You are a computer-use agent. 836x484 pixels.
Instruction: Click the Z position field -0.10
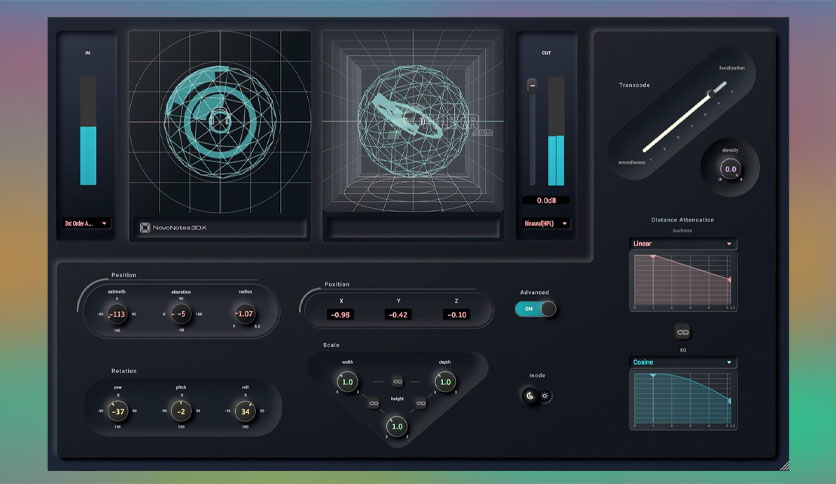click(456, 315)
